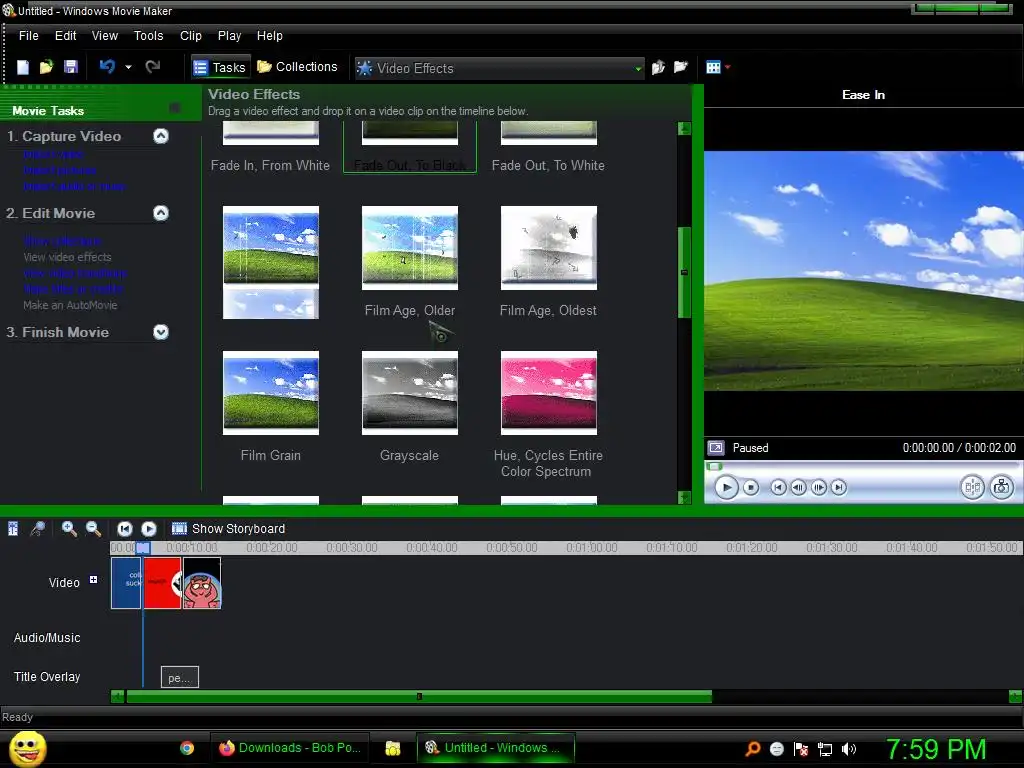The width and height of the screenshot is (1024, 768).
Task: Click the Show collections link
Action: pyautogui.click(x=63, y=241)
